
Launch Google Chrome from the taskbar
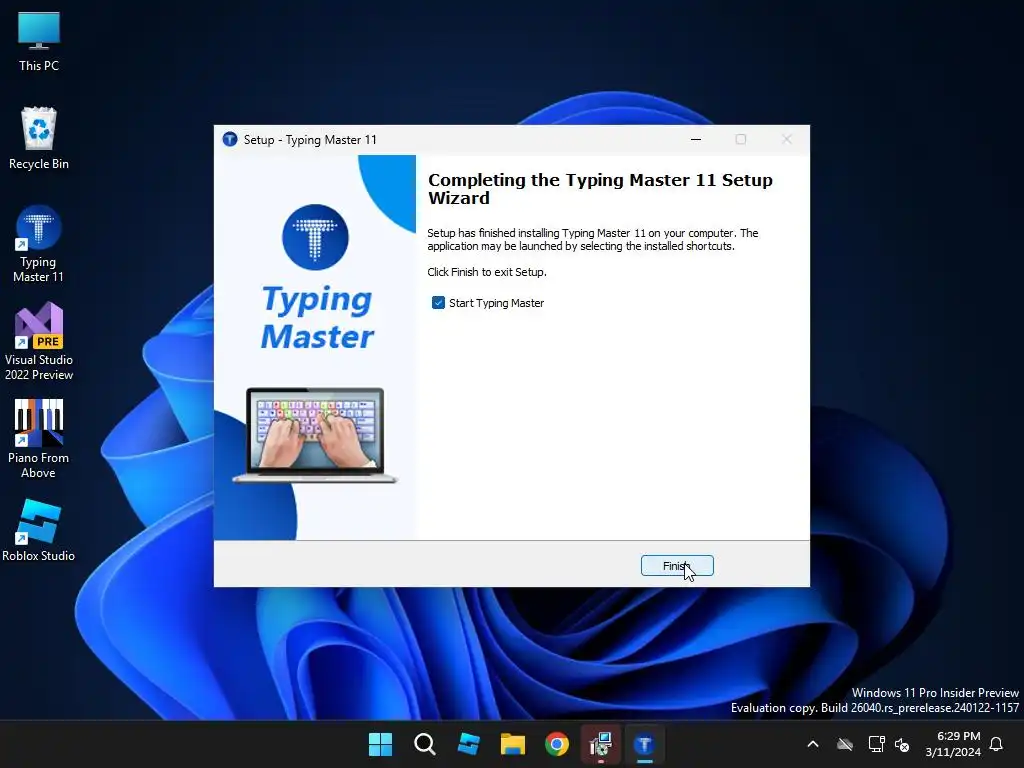click(556, 744)
